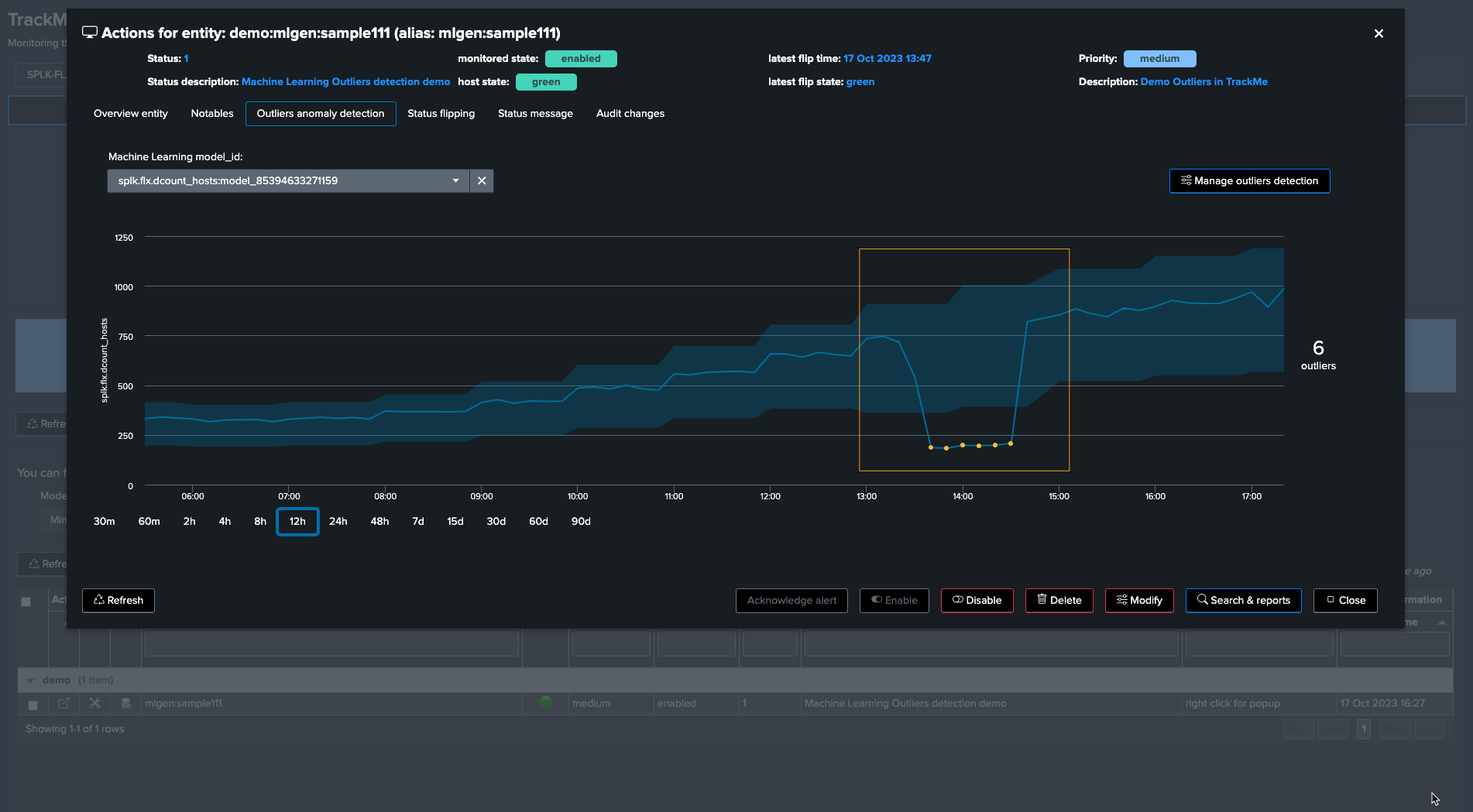Click the Close button at bottom

click(1345, 600)
